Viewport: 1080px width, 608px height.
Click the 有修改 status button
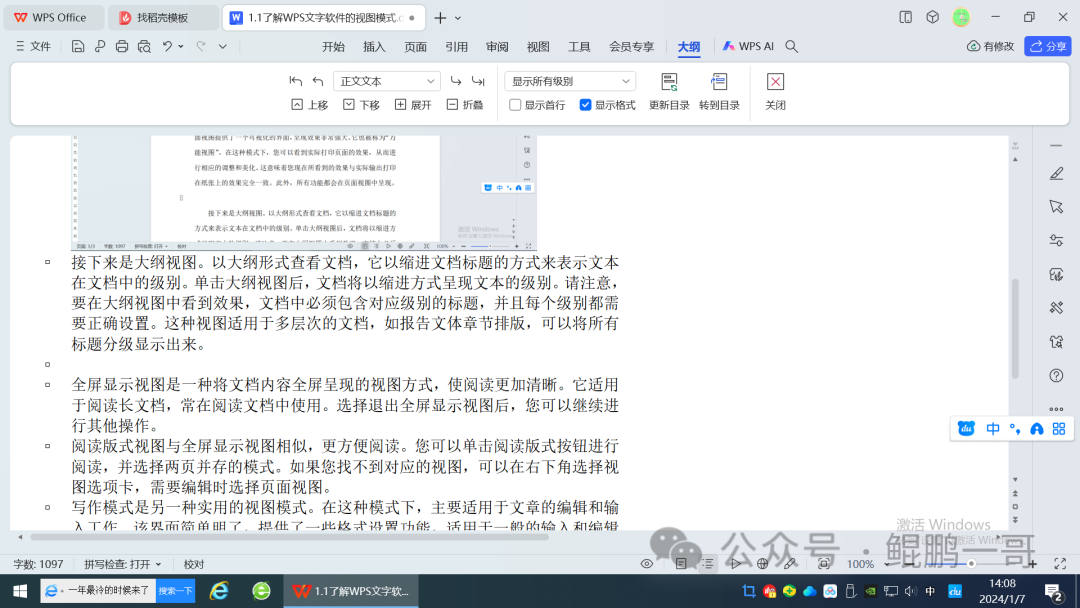point(990,46)
